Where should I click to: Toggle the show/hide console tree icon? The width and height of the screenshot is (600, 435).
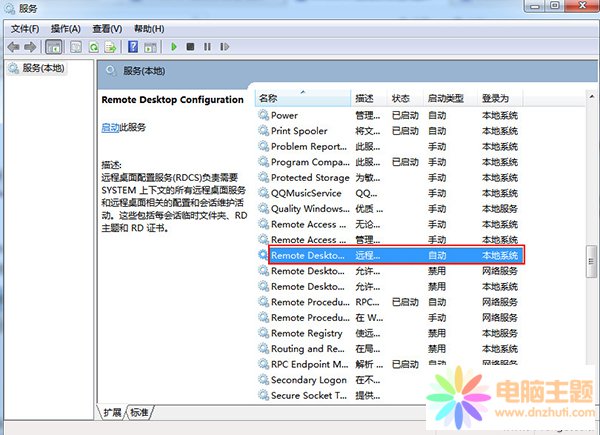(x=54, y=47)
